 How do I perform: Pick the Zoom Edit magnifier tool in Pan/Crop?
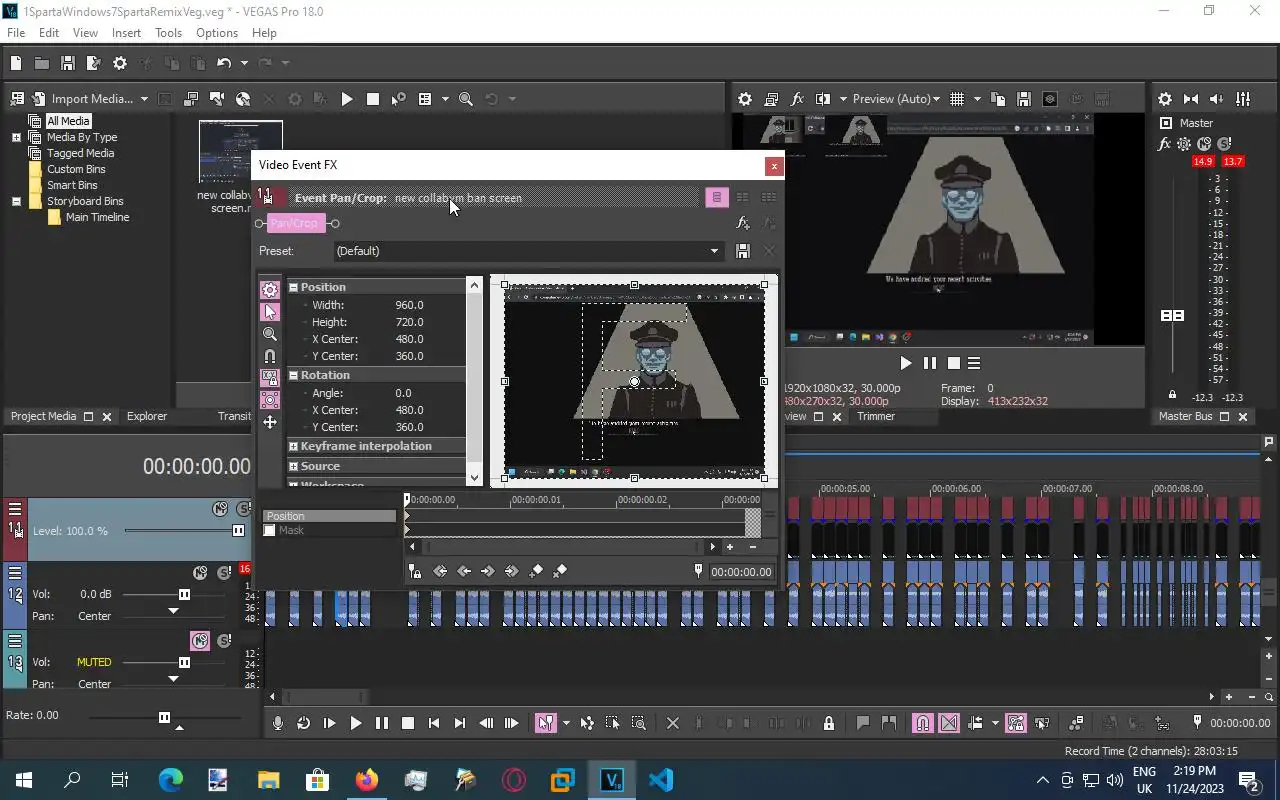[270, 334]
